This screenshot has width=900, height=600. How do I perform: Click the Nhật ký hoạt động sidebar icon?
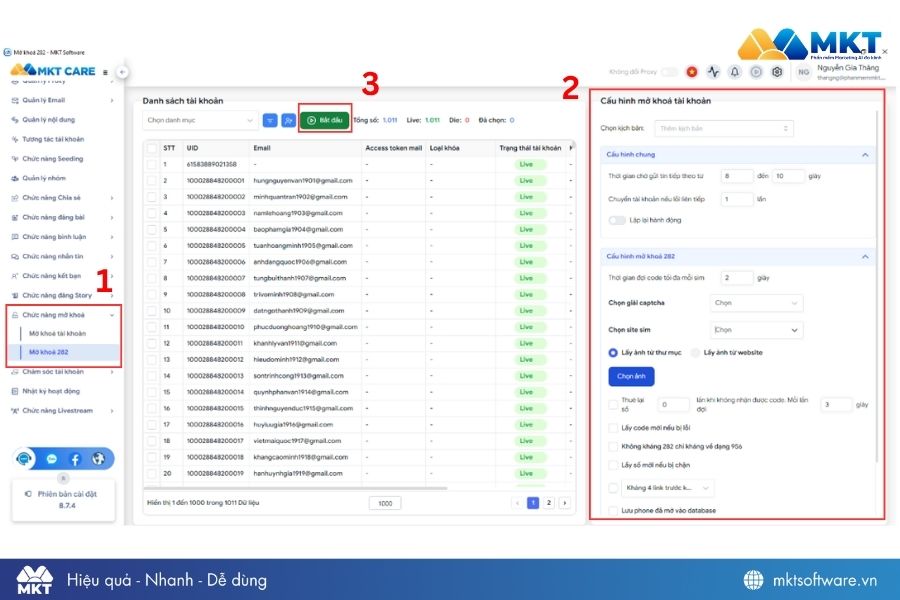pyautogui.click(x=15, y=391)
